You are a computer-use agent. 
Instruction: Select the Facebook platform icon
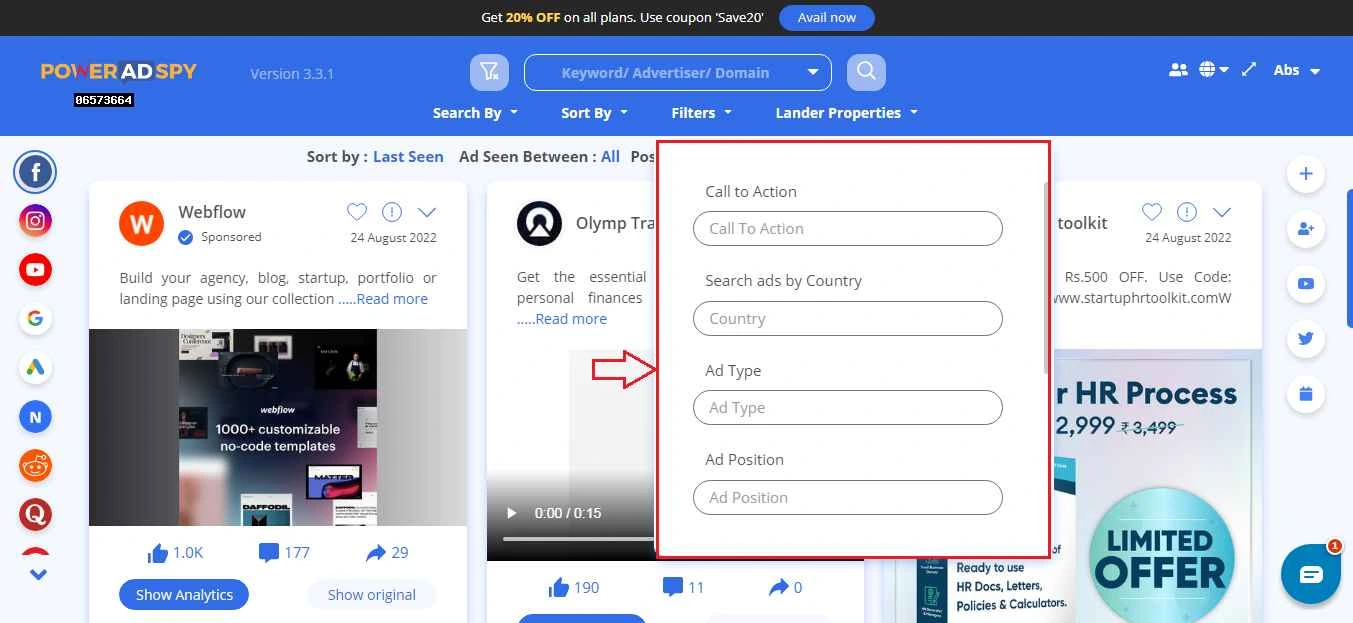(x=35, y=171)
